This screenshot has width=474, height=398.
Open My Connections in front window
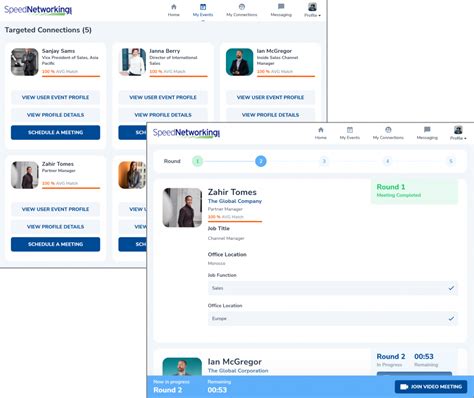(x=388, y=133)
